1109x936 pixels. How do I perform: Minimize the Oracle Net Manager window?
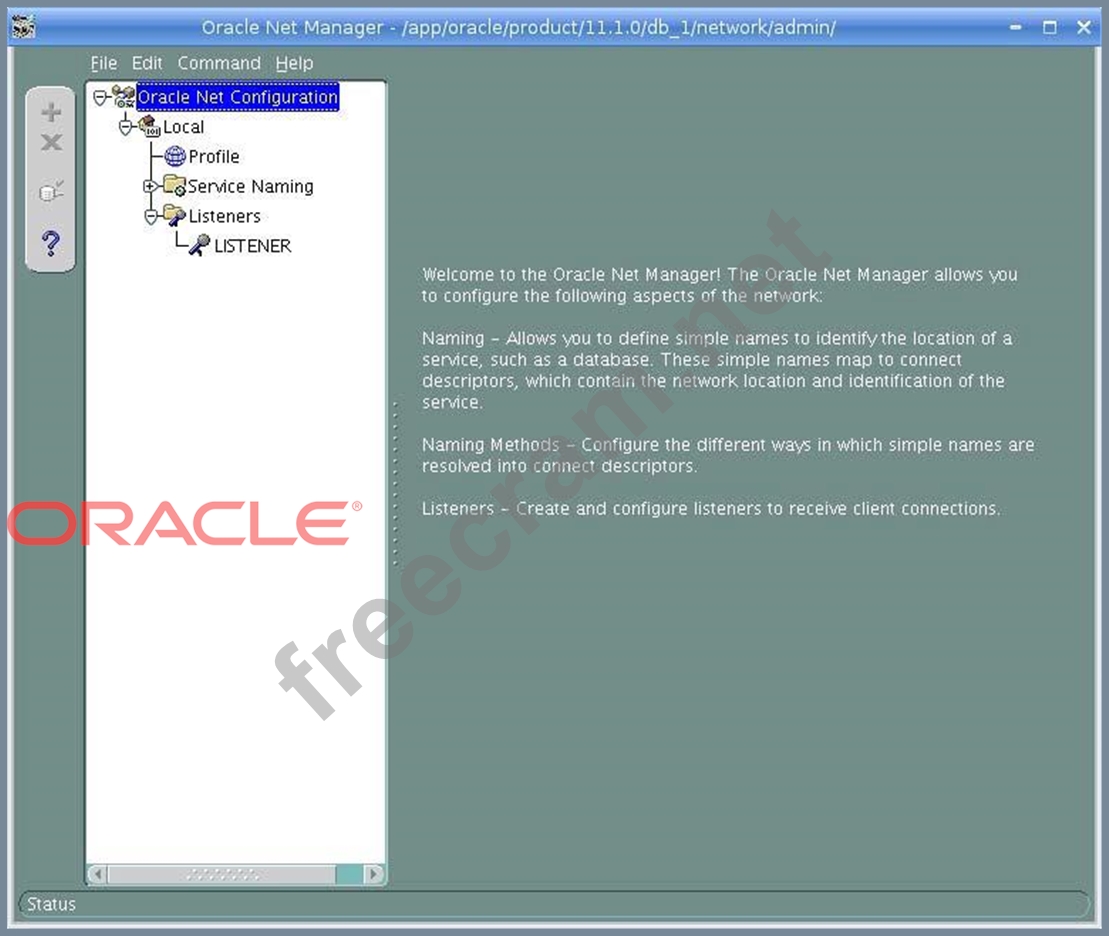coord(1016,28)
